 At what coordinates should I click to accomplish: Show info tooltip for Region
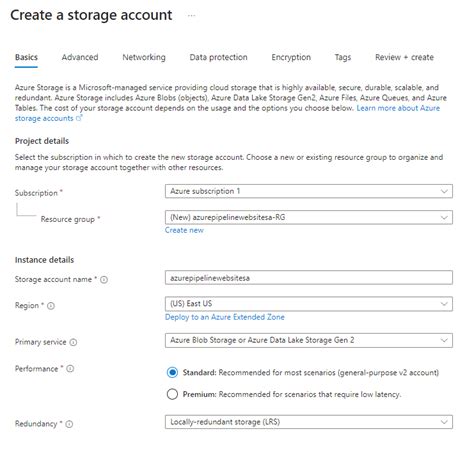coord(51,306)
